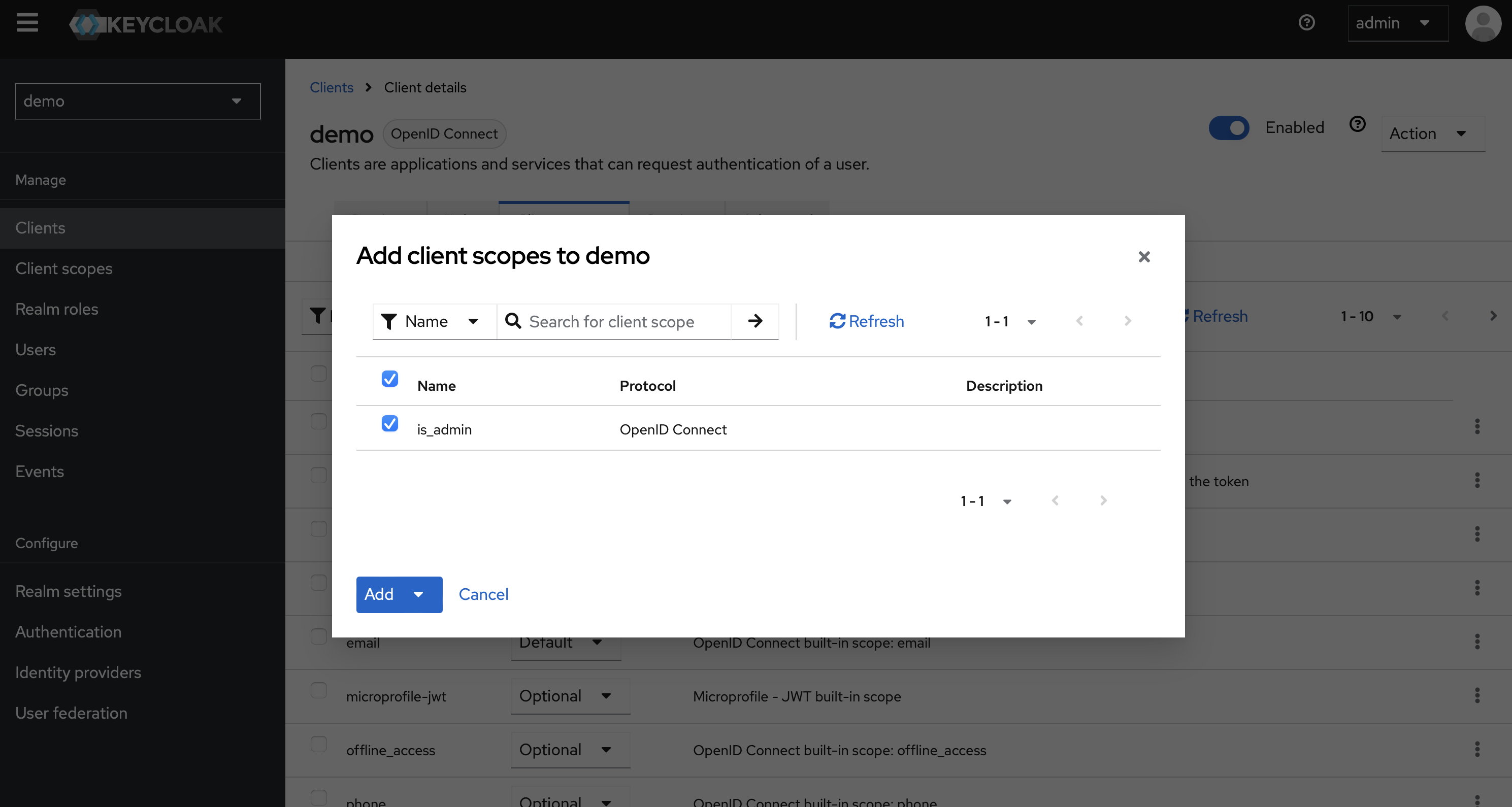Open kebab menu for email scope row
This screenshot has height=807, width=1512.
(1477, 642)
